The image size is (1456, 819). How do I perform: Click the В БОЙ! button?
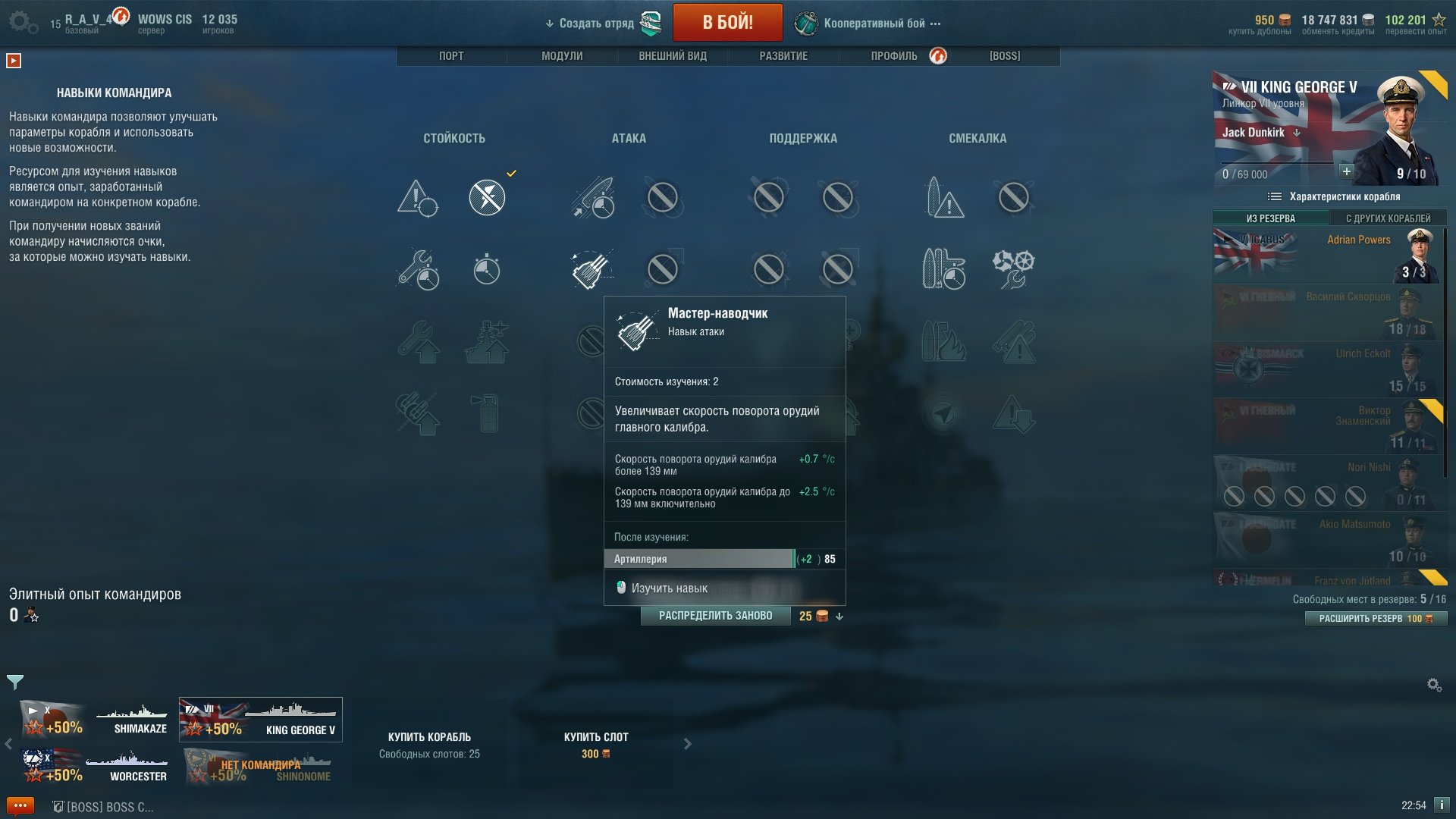click(x=727, y=22)
